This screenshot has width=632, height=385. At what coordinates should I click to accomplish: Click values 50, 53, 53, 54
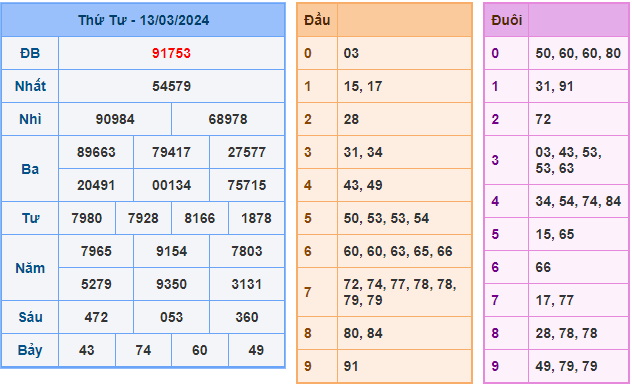click(x=386, y=219)
